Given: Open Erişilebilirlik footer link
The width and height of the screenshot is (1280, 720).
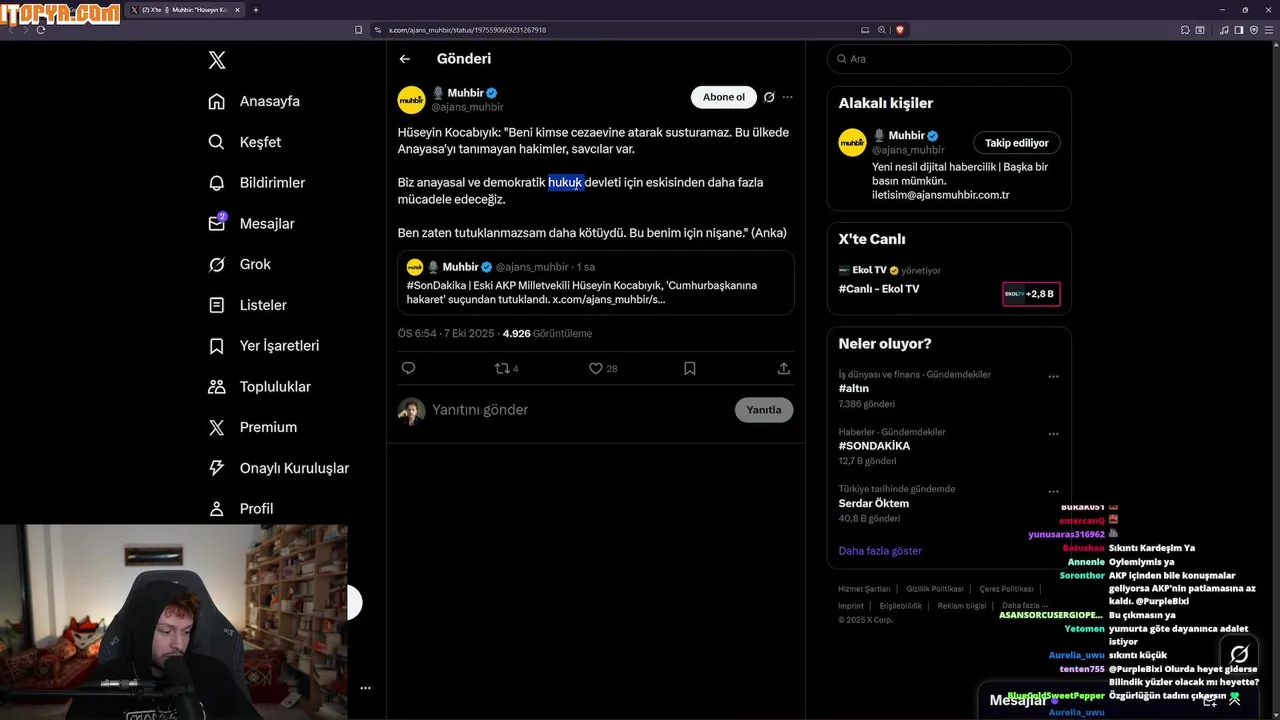Looking at the screenshot, I should click(900, 605).
